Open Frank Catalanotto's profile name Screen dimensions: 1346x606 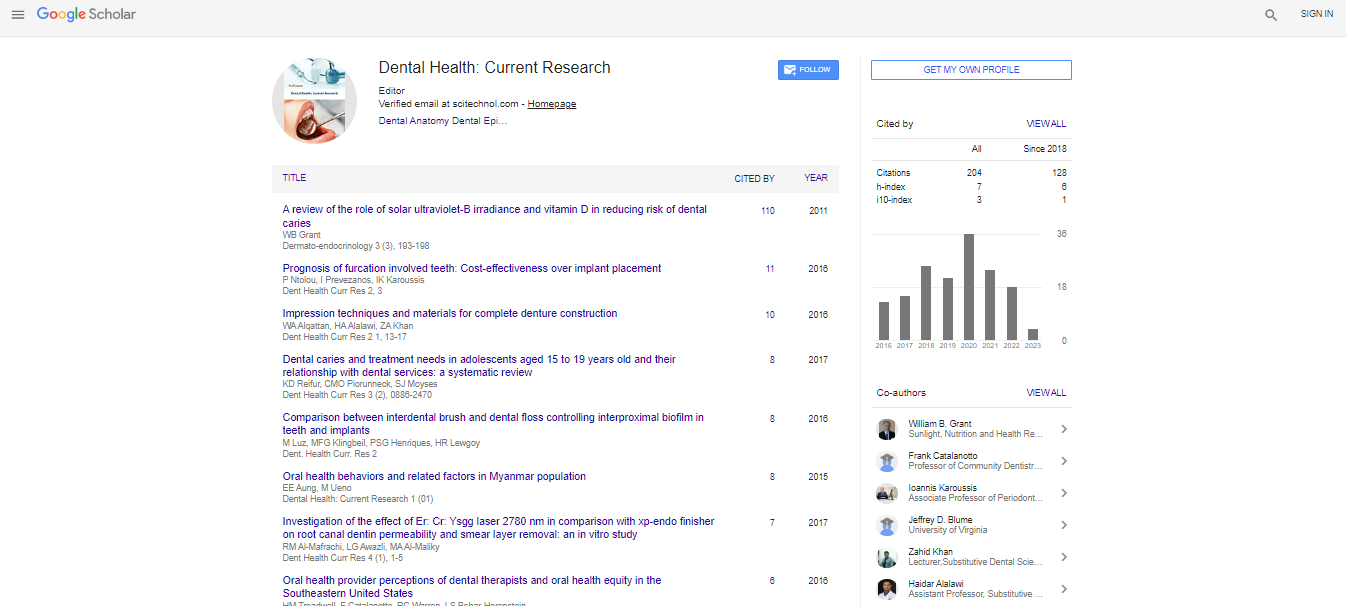pyautogui.click(x=943, y=456)
